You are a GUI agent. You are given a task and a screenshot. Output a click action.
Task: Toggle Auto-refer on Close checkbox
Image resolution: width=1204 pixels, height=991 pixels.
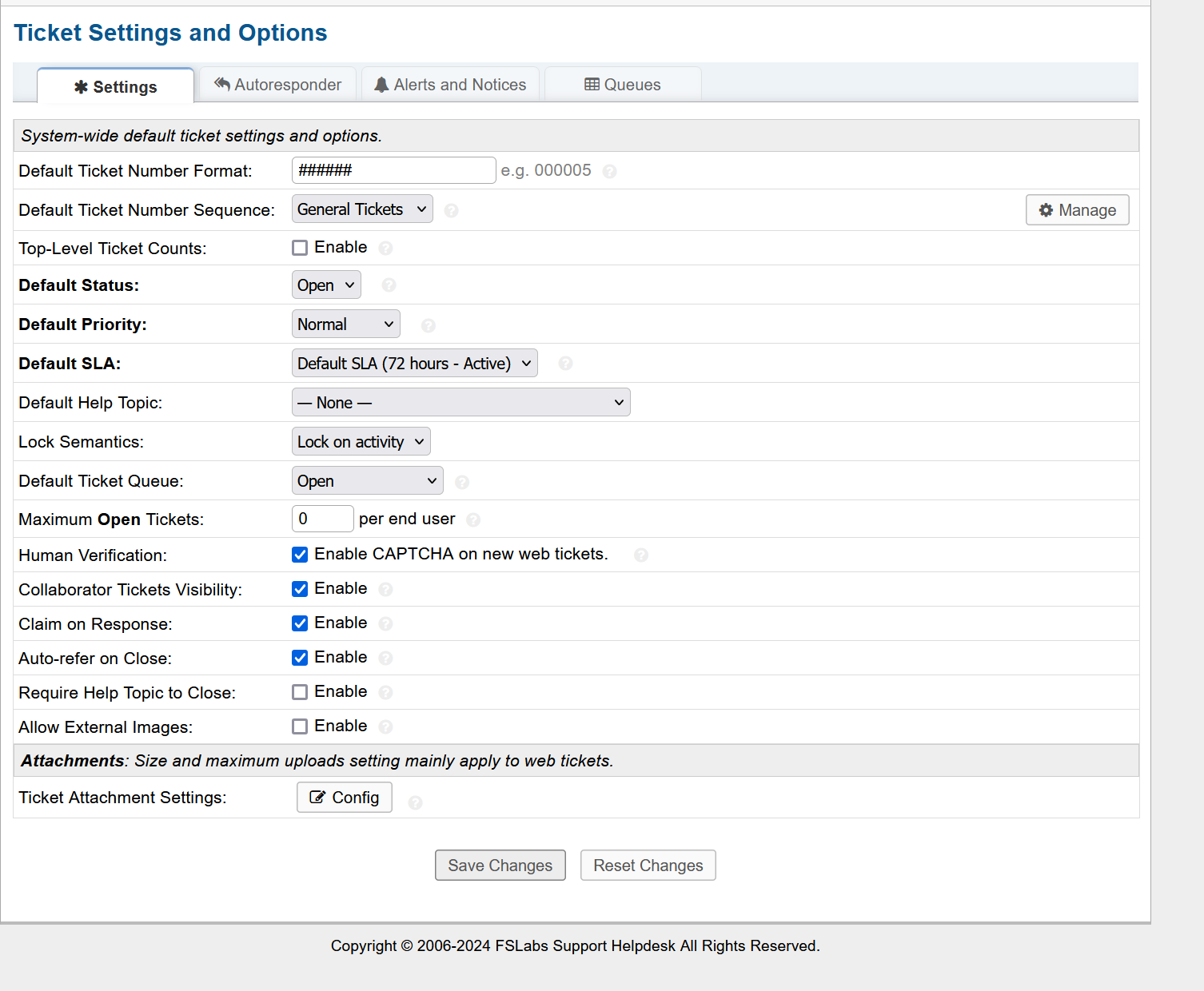[300, 658]
